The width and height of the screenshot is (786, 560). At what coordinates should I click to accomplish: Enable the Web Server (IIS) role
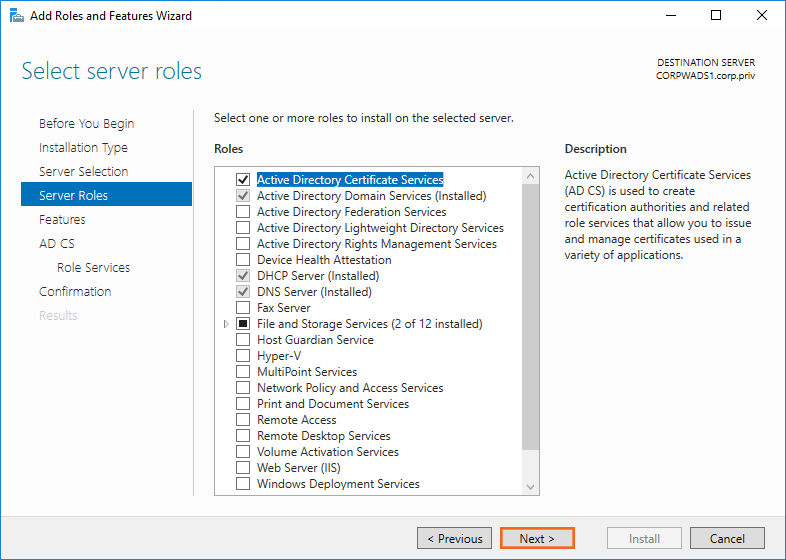[x=243, y=468]
